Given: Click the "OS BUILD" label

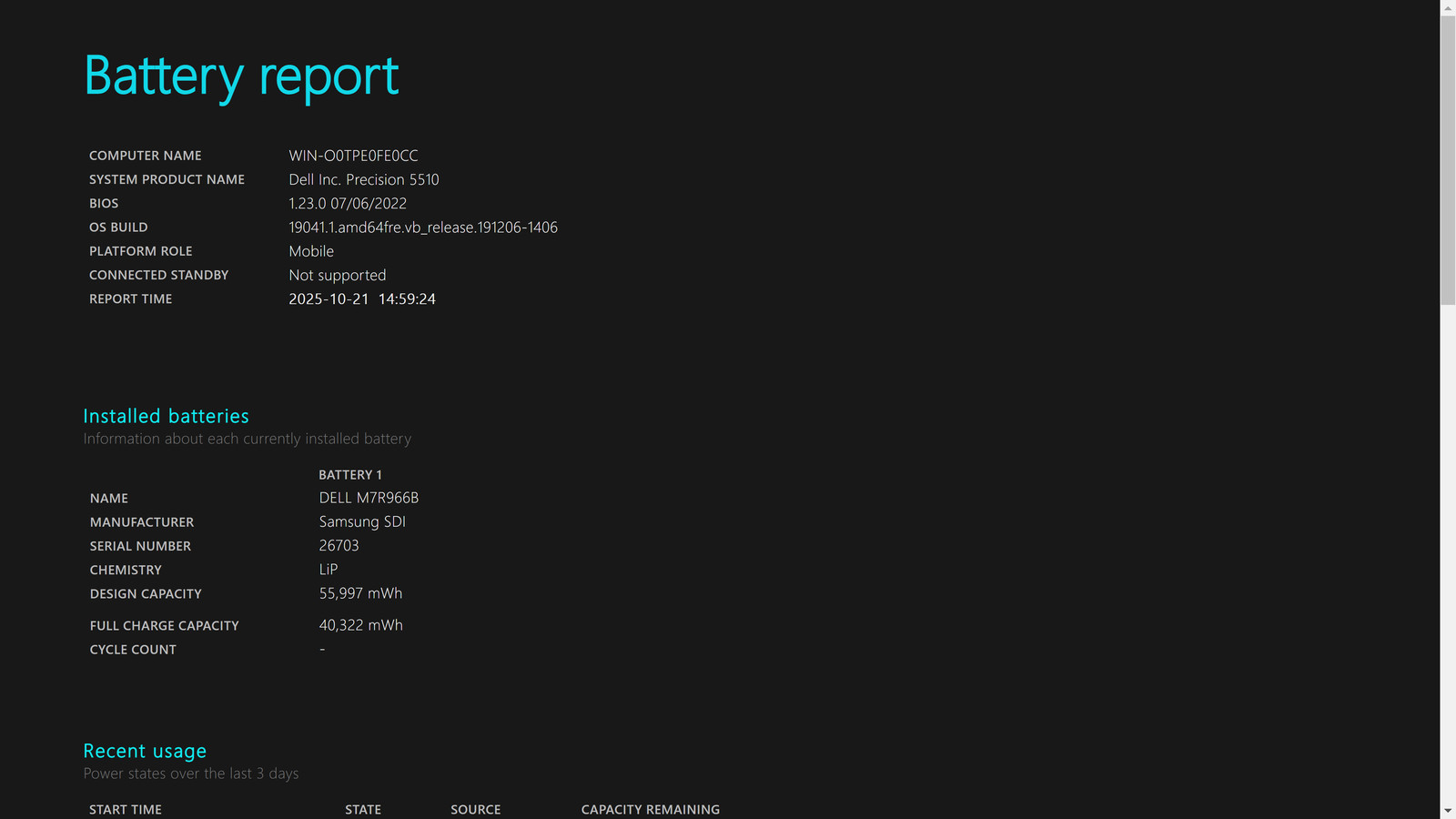Looking at the screenshot, I should pyautogui.click(x=118, y=227).
